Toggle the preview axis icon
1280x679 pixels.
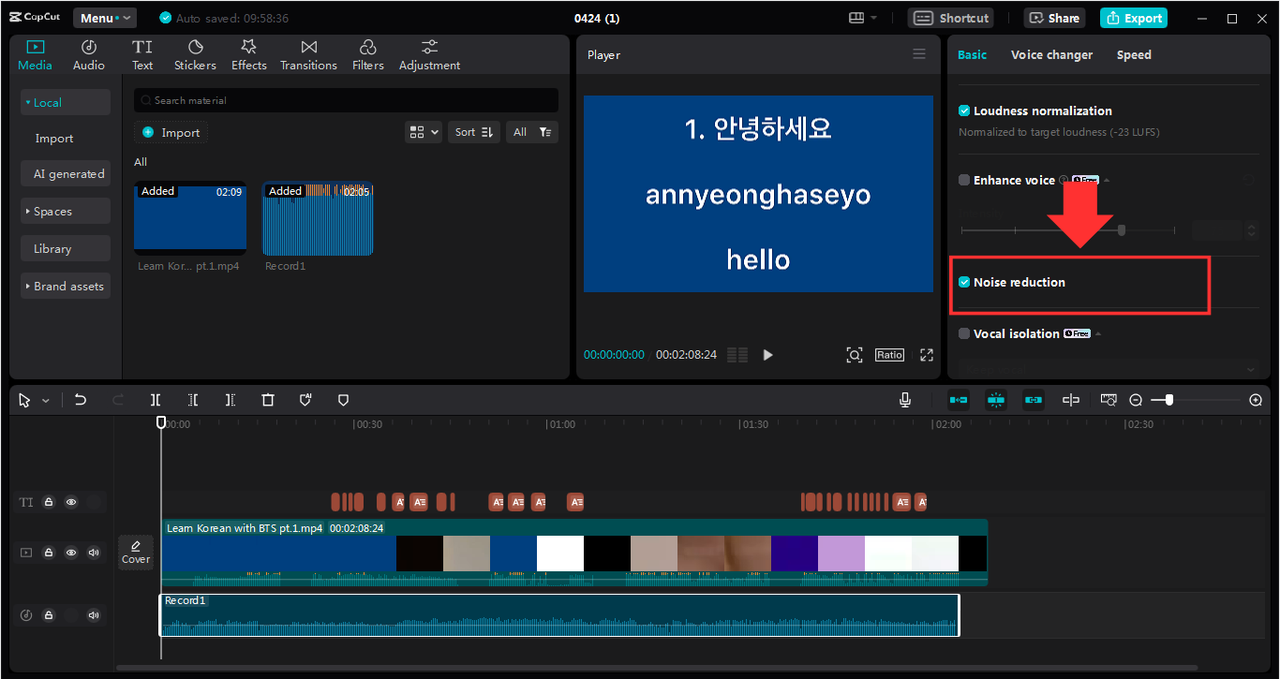(x=1071, y=400)
